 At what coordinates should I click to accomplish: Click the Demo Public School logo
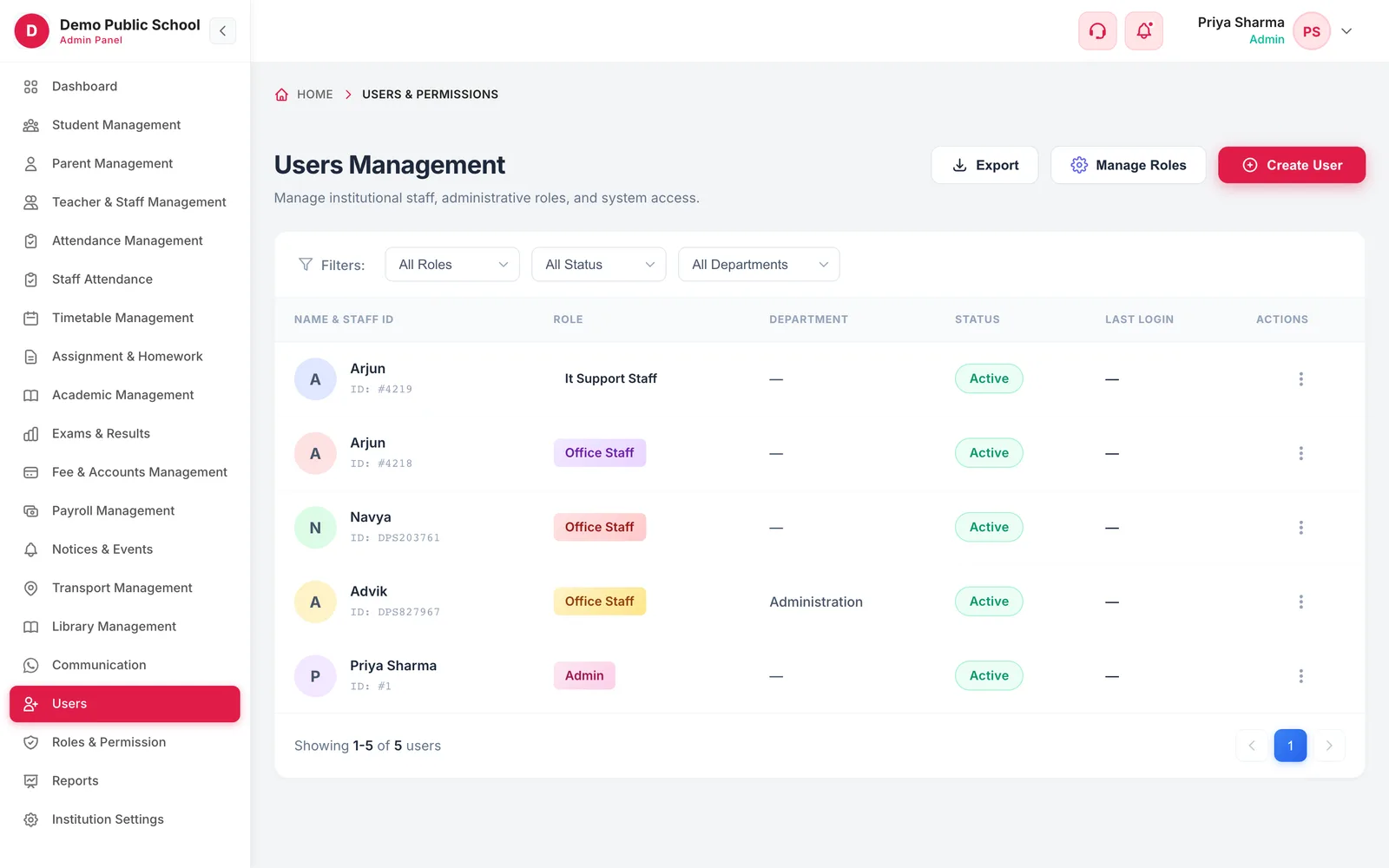[x=32, y=31]
